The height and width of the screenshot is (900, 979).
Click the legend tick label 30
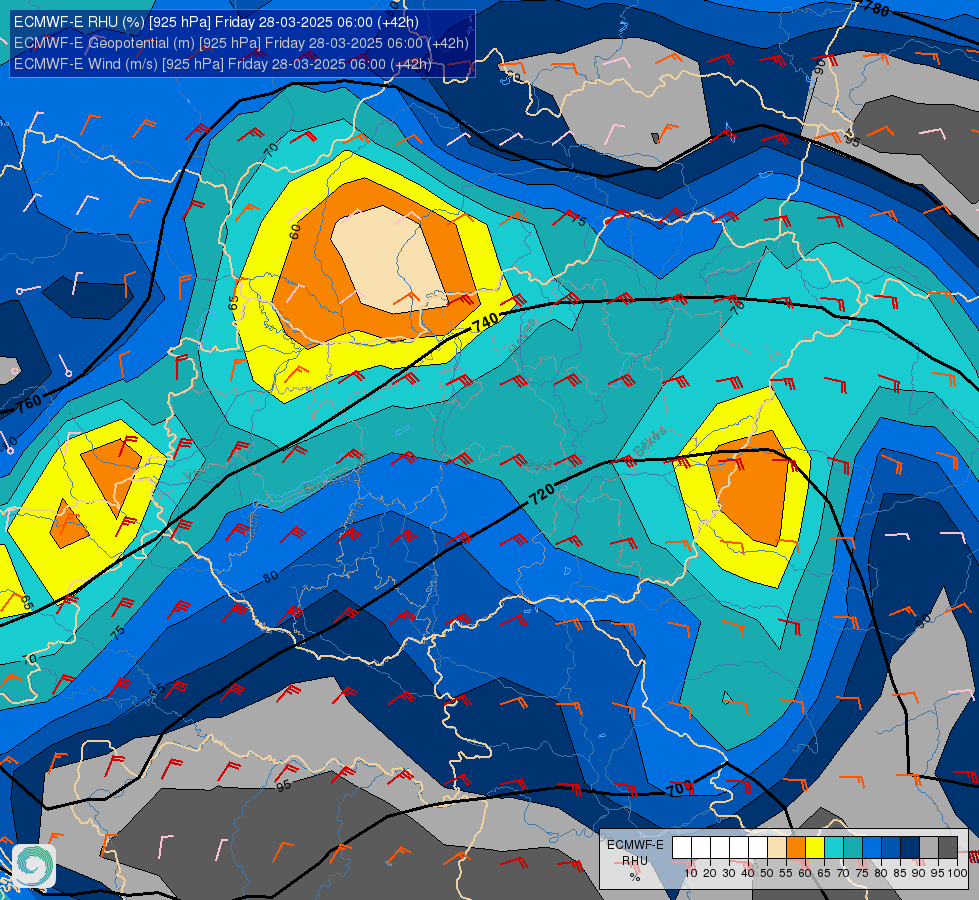(x=729, y=873)
